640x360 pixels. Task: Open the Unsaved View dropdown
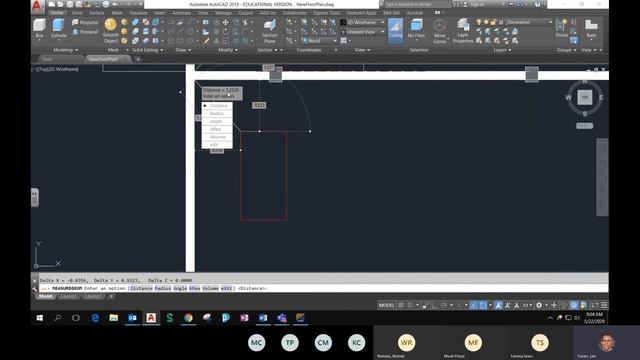363,32
